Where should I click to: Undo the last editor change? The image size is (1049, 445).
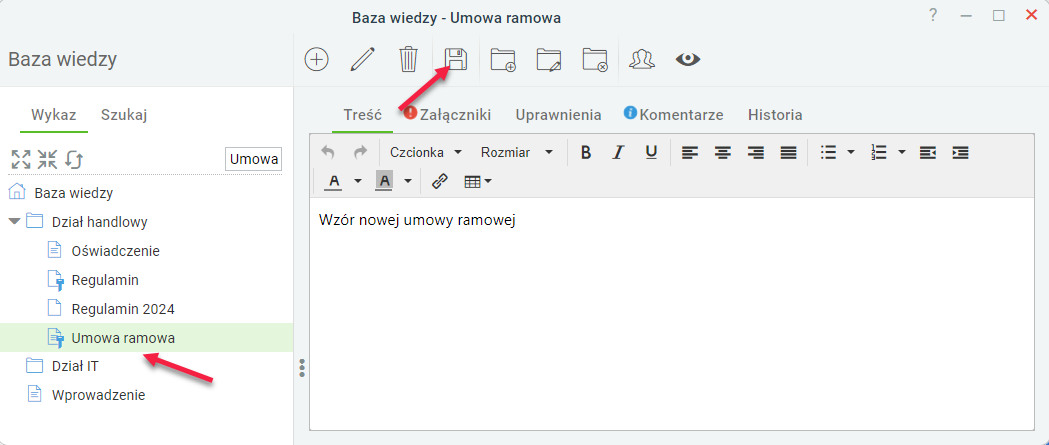(x=328, y=153)
